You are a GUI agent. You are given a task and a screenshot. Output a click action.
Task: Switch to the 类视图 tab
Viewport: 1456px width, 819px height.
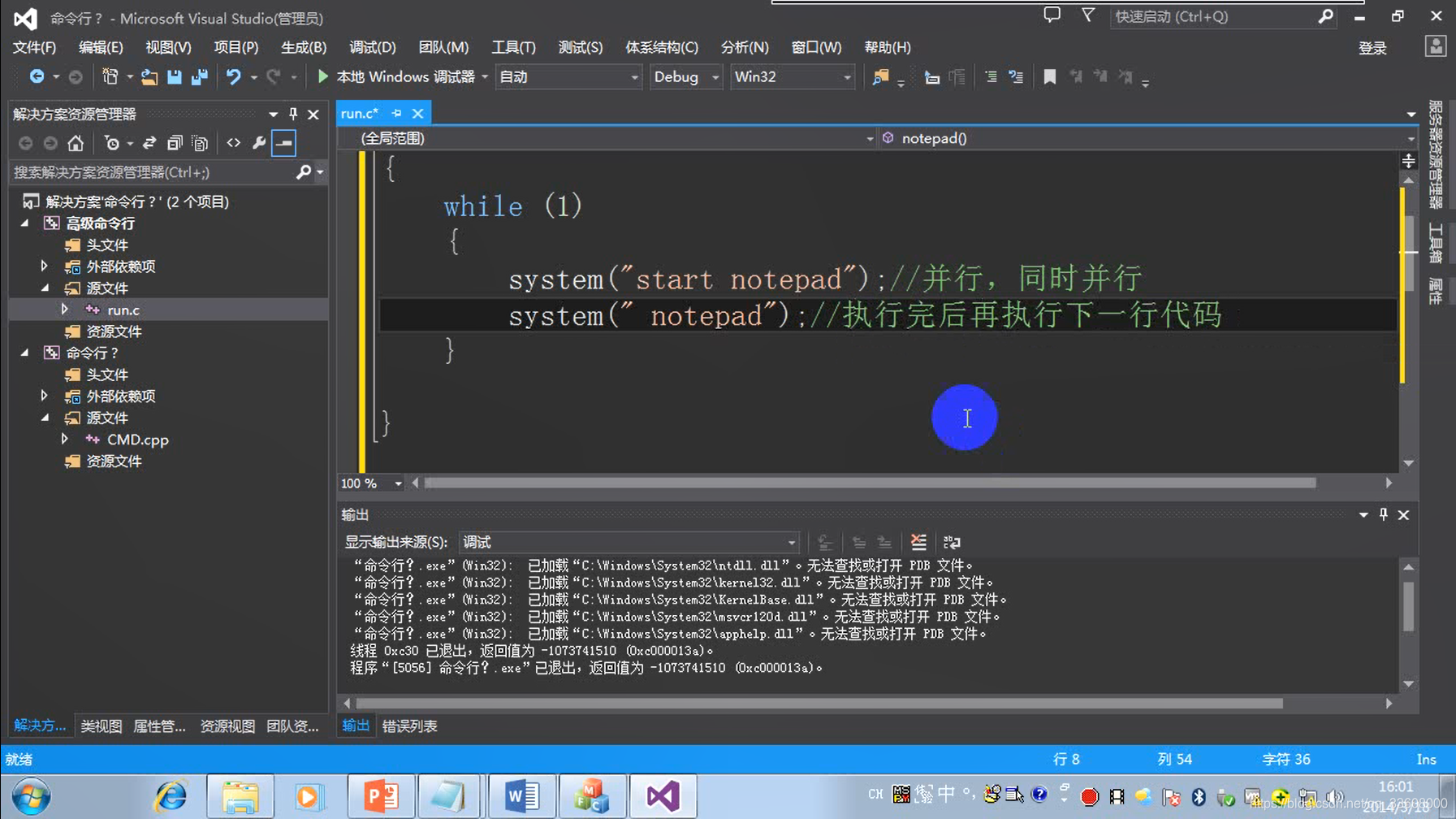[101, 726]
